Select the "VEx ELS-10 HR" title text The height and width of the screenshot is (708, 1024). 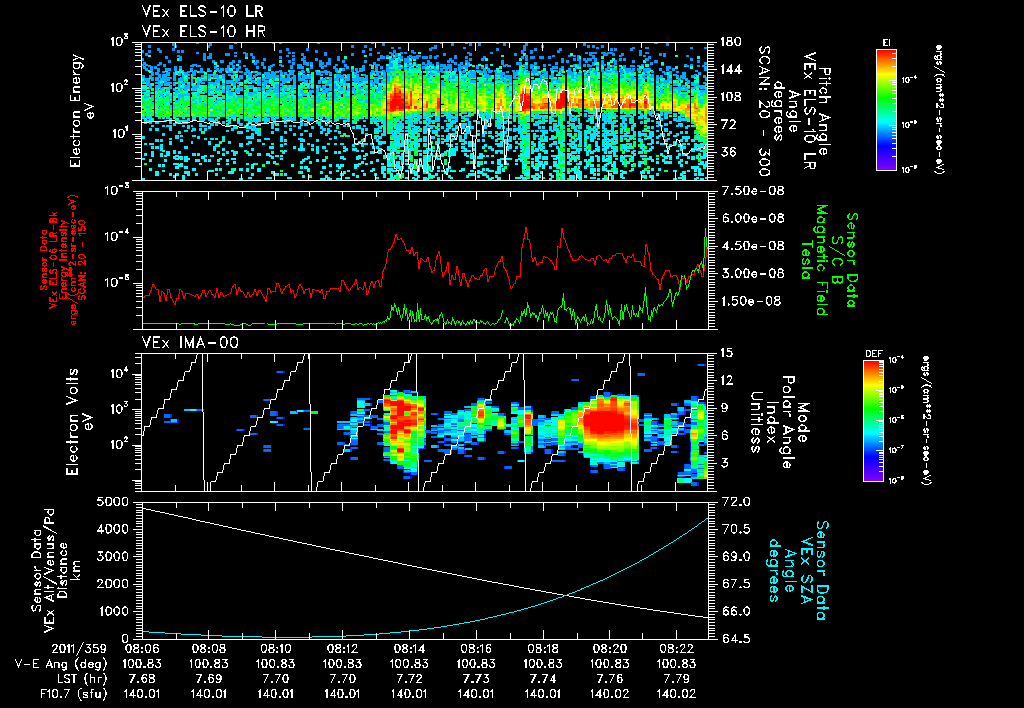pyautogui.click(x=203, y=31)
